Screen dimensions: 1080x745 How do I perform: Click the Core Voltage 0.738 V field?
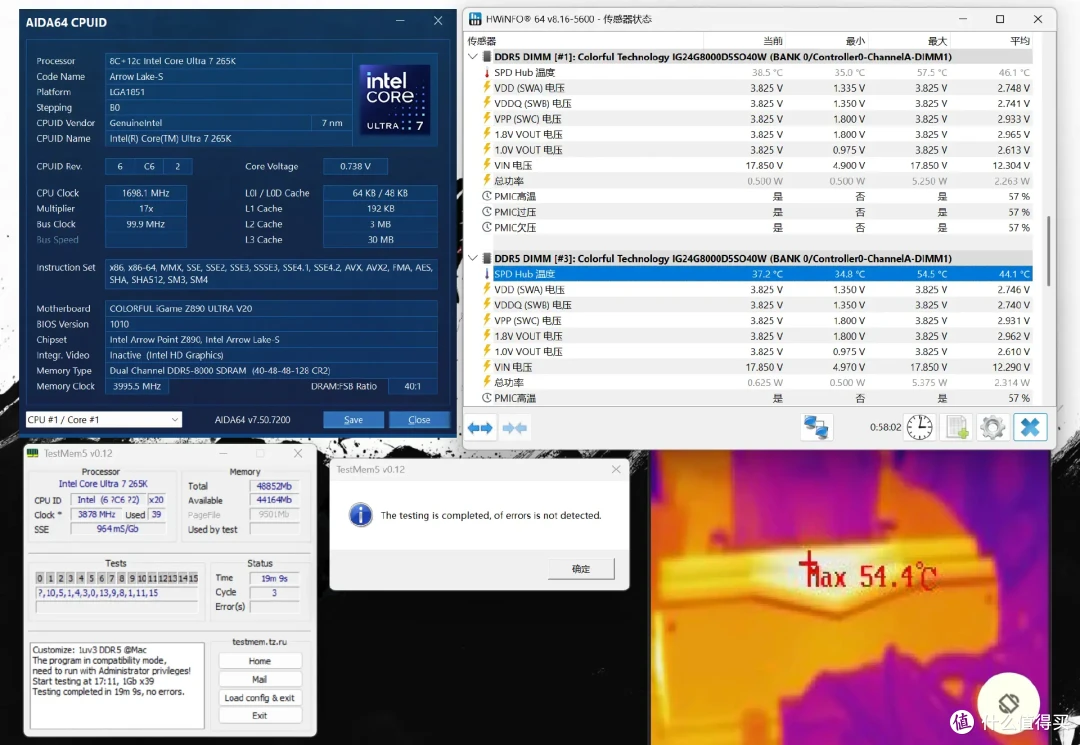click(x=355, y=166)
